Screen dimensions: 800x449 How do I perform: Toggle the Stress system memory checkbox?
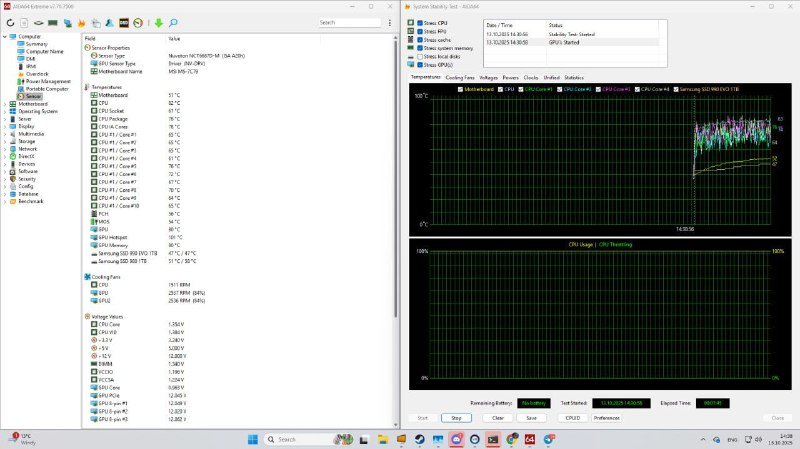(x=420, y=48)
